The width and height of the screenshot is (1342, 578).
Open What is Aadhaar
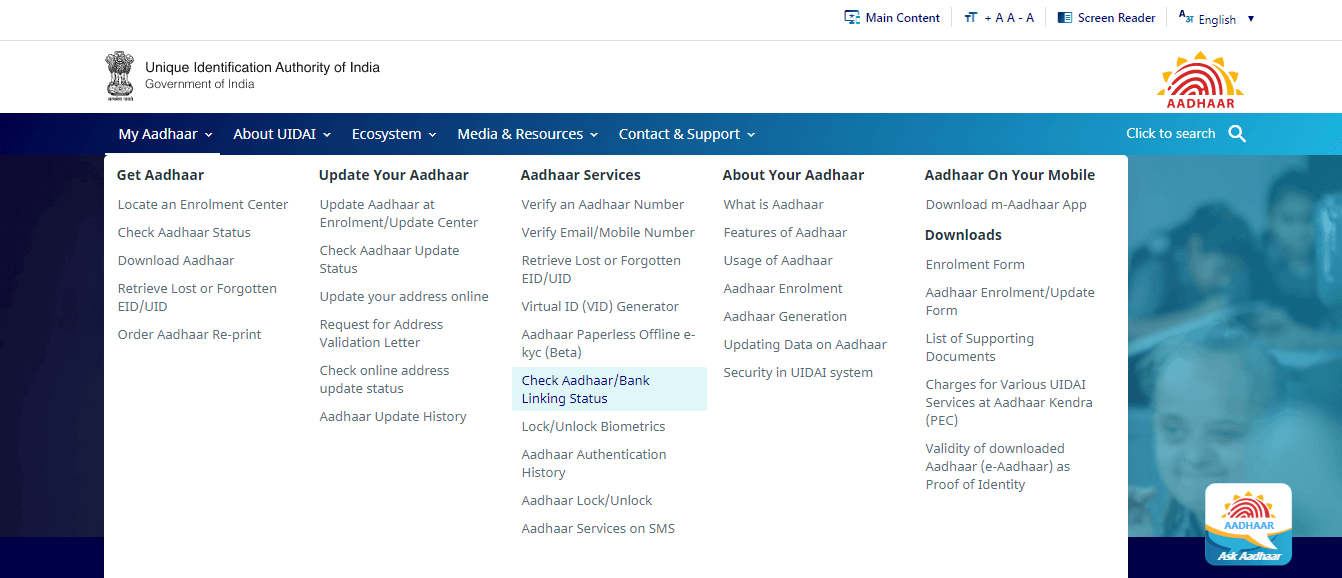point(773,204)
